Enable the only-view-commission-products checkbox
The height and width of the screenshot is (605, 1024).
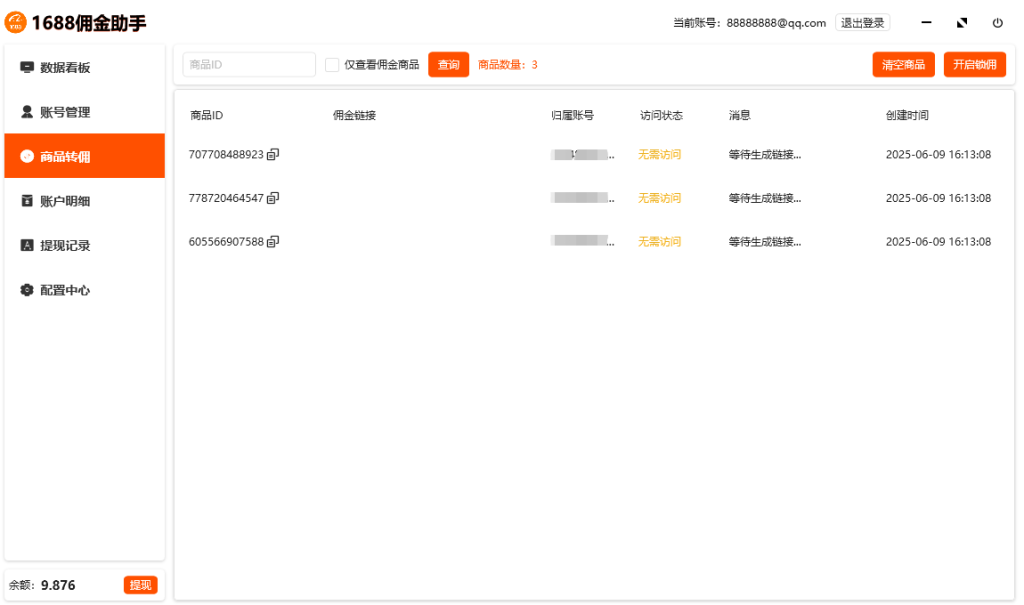coord(332,65)
